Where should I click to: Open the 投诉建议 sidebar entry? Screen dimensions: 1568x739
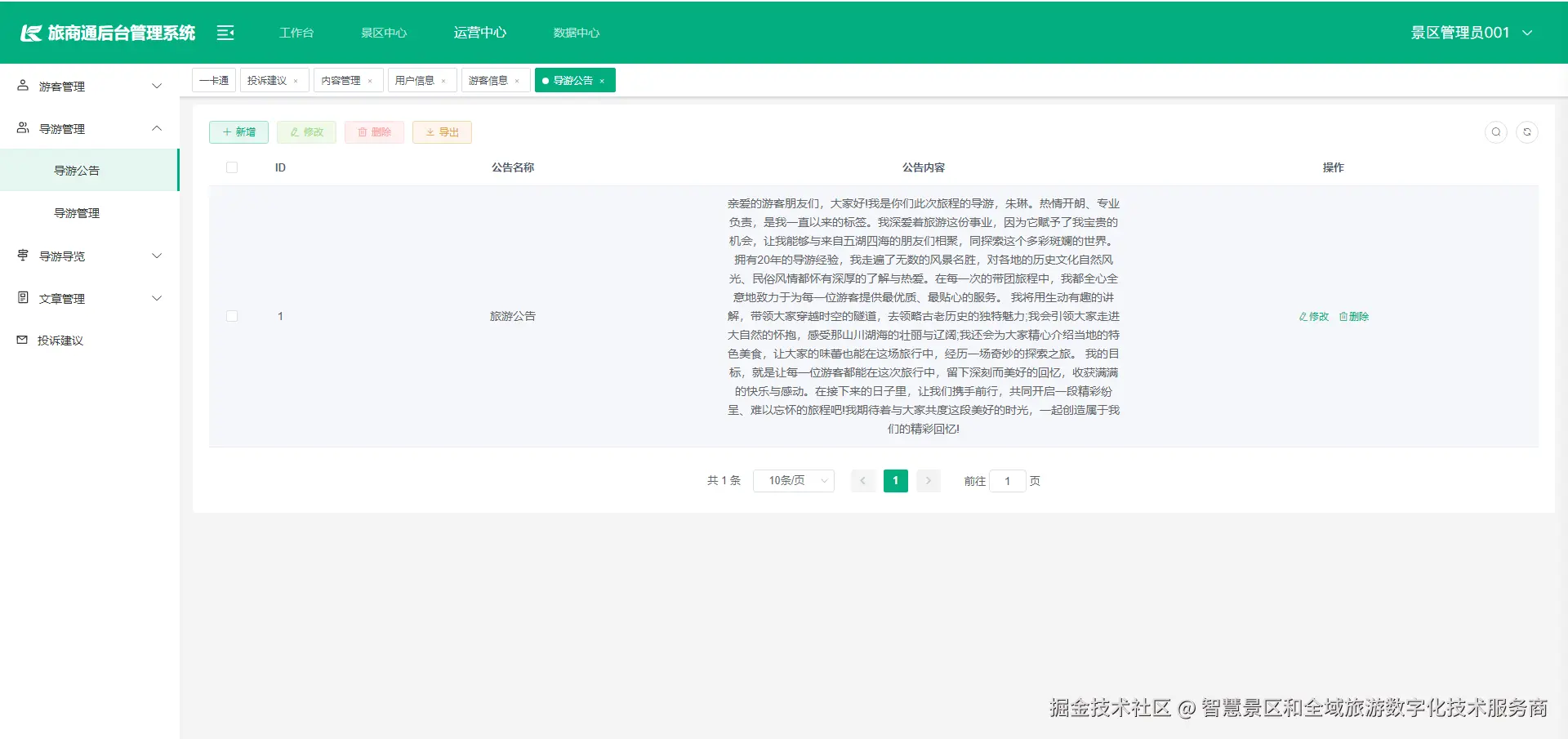57,341
